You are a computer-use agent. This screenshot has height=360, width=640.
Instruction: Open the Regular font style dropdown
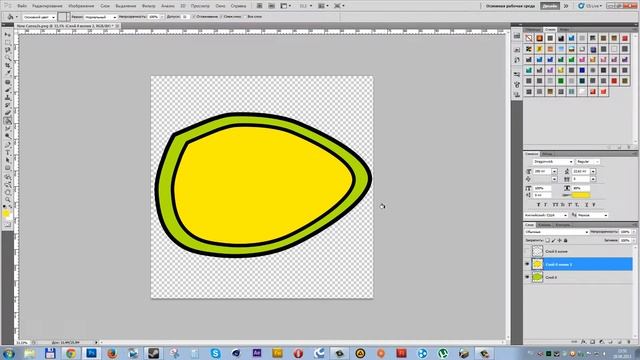tap(588, 162)
